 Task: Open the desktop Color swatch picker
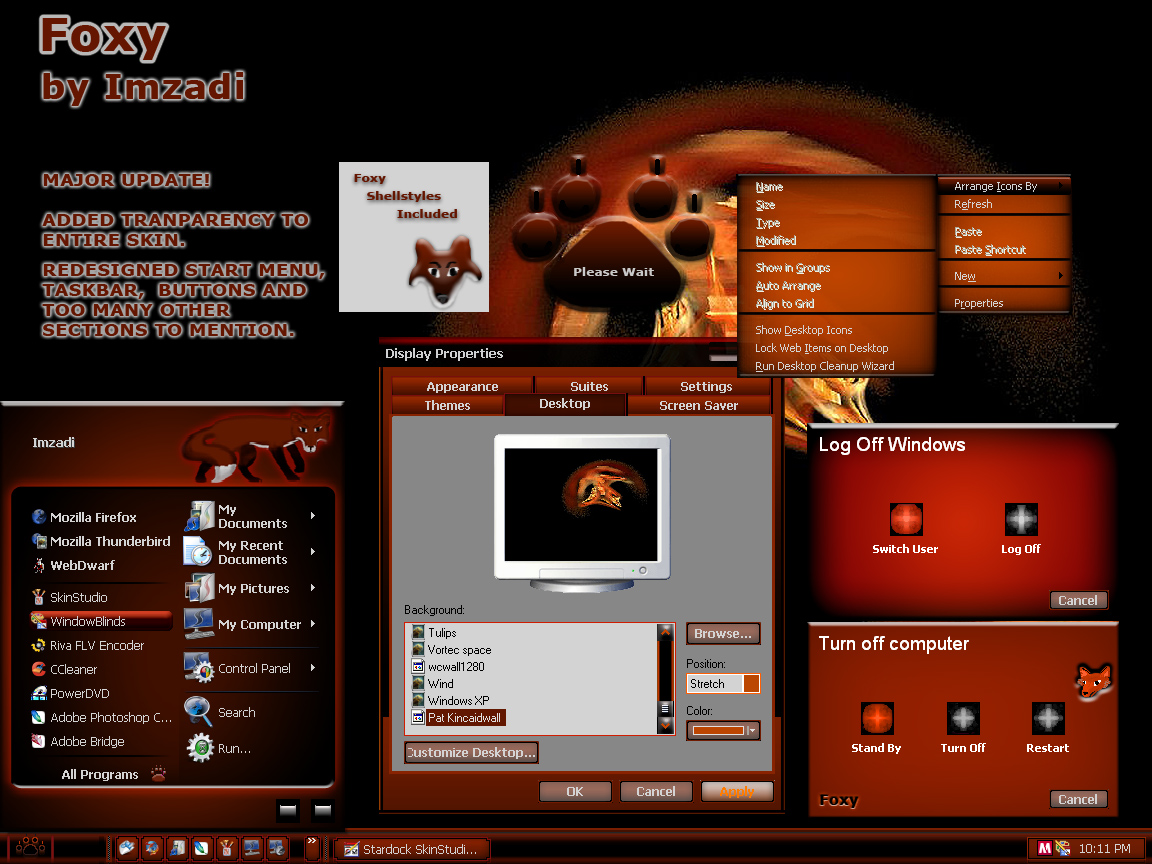(x=724, y=730)
